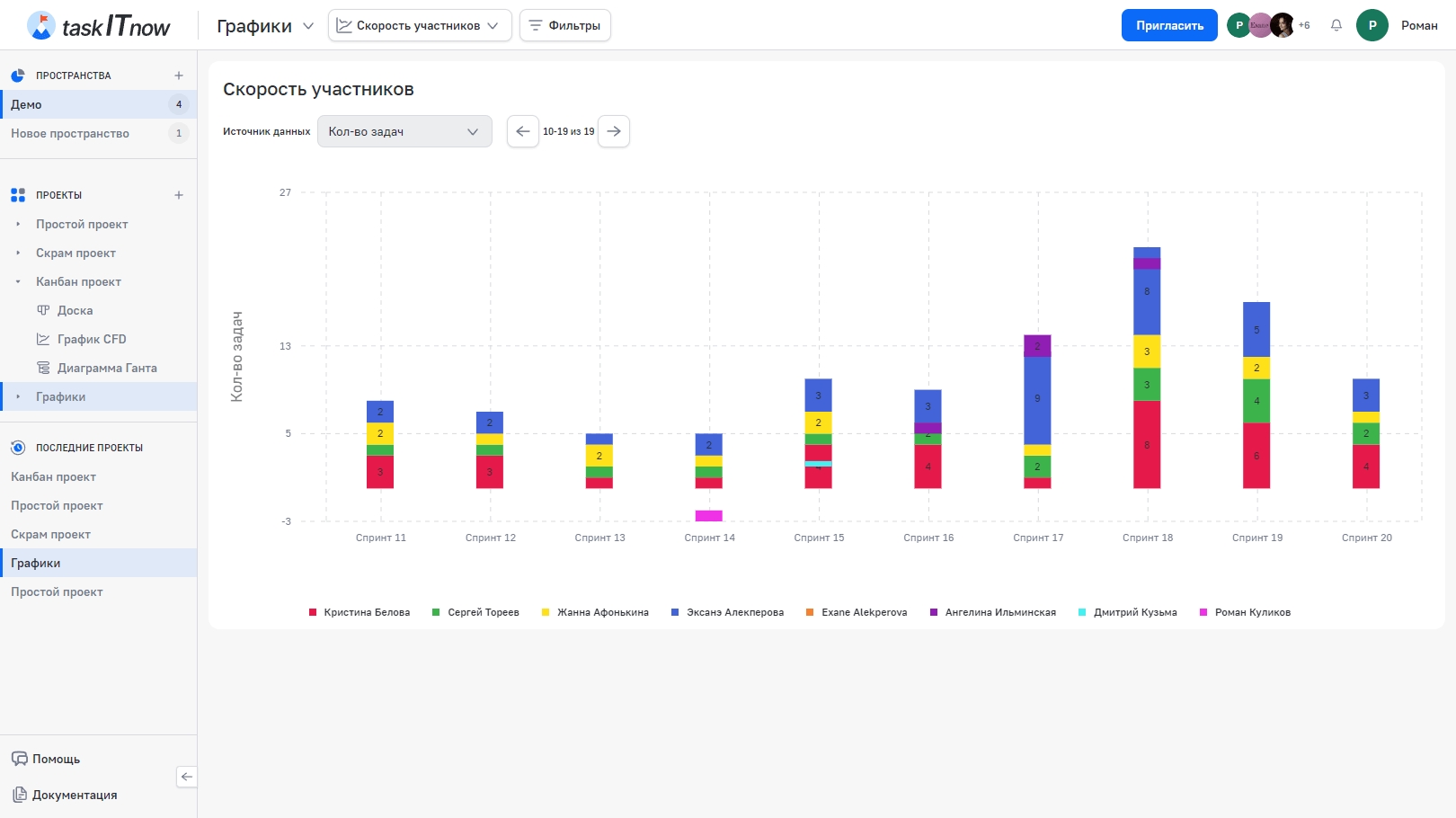Open the Фильтры button

coord(564,25)
